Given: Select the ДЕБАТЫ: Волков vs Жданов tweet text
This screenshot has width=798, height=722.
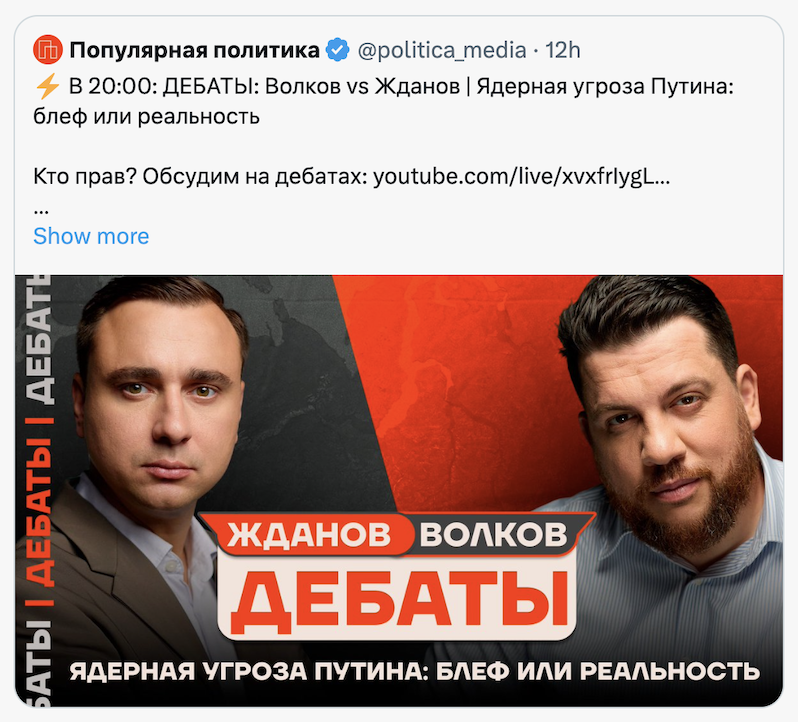Looking at the screenshot, I should pos(311,86).
